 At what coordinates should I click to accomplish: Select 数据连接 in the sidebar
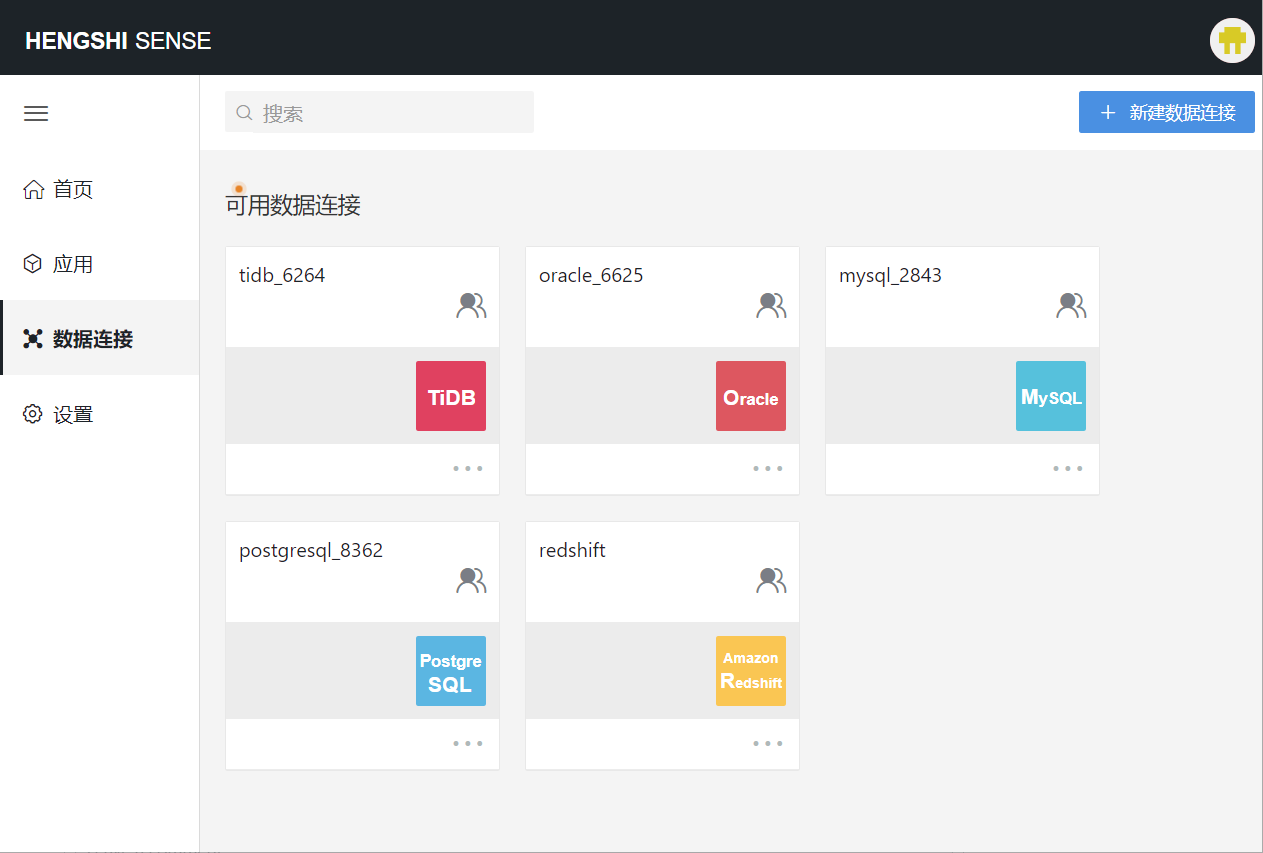click(x=100, y=339)
